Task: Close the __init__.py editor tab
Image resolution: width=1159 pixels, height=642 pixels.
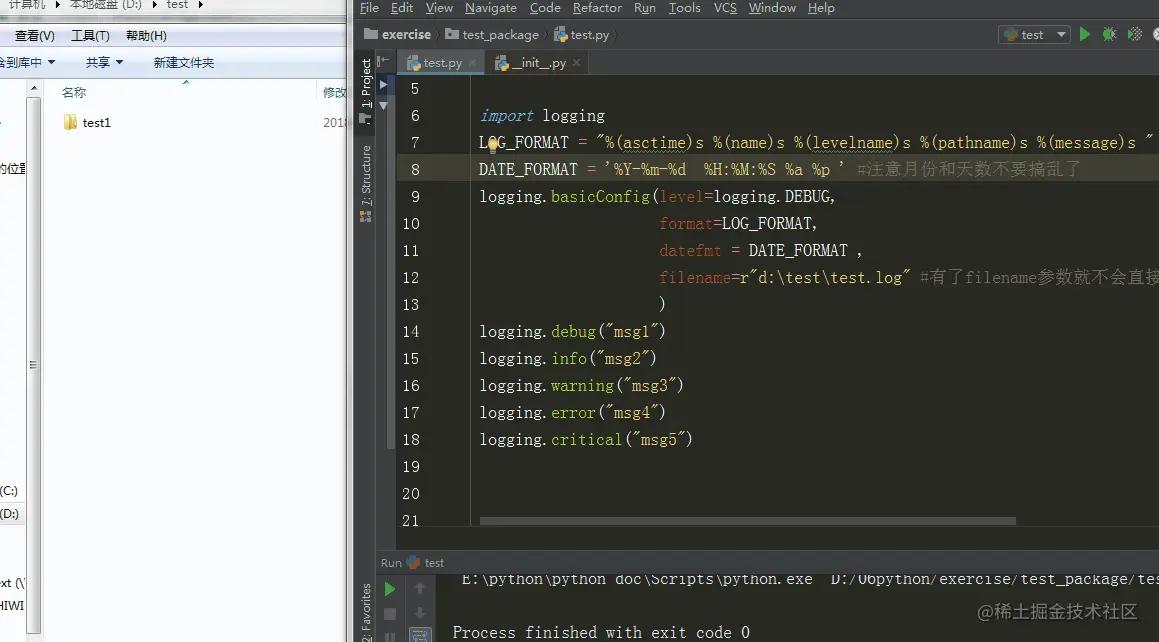Action: (x=577, y=63)
